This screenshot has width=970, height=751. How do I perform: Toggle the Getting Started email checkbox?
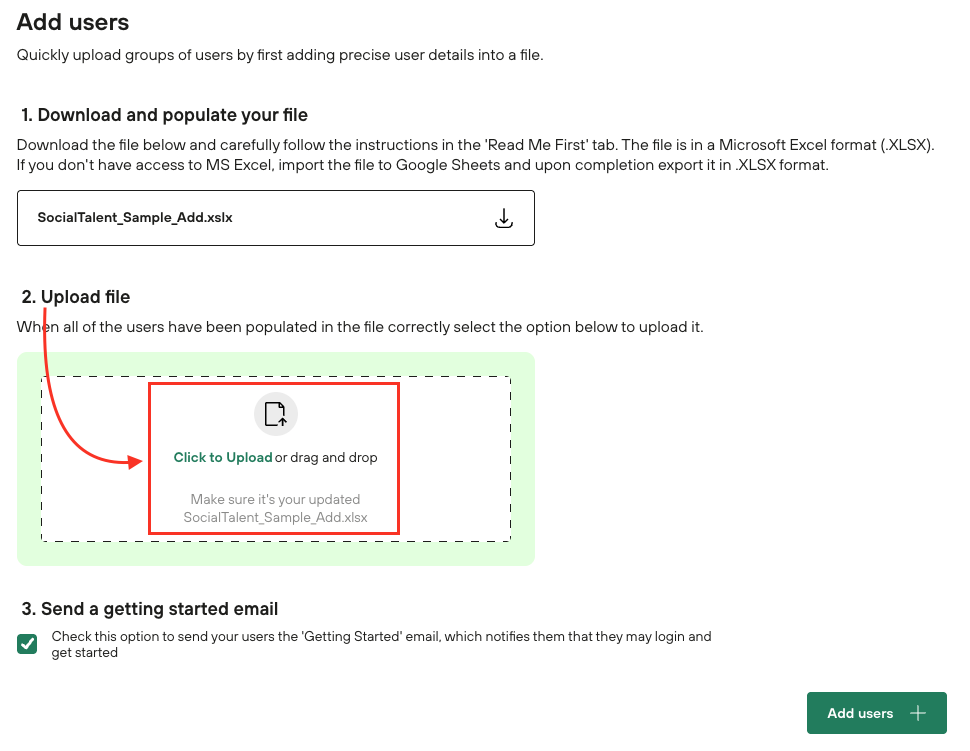coord(28,644)
